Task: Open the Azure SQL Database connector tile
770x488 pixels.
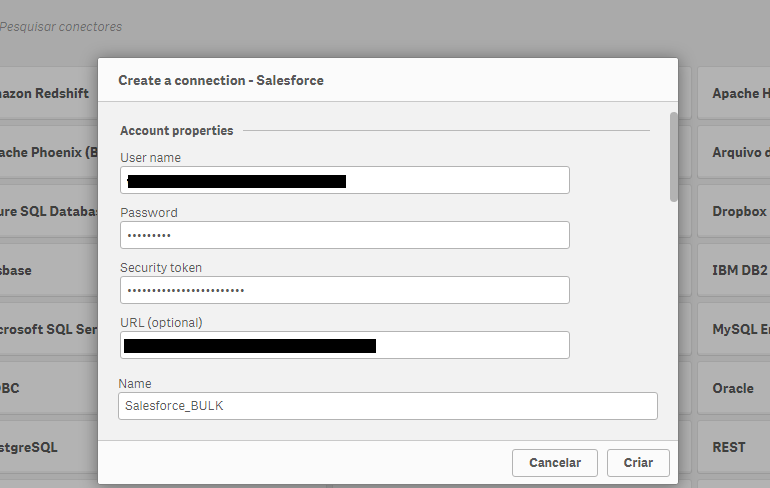Action: pos(47,212)
